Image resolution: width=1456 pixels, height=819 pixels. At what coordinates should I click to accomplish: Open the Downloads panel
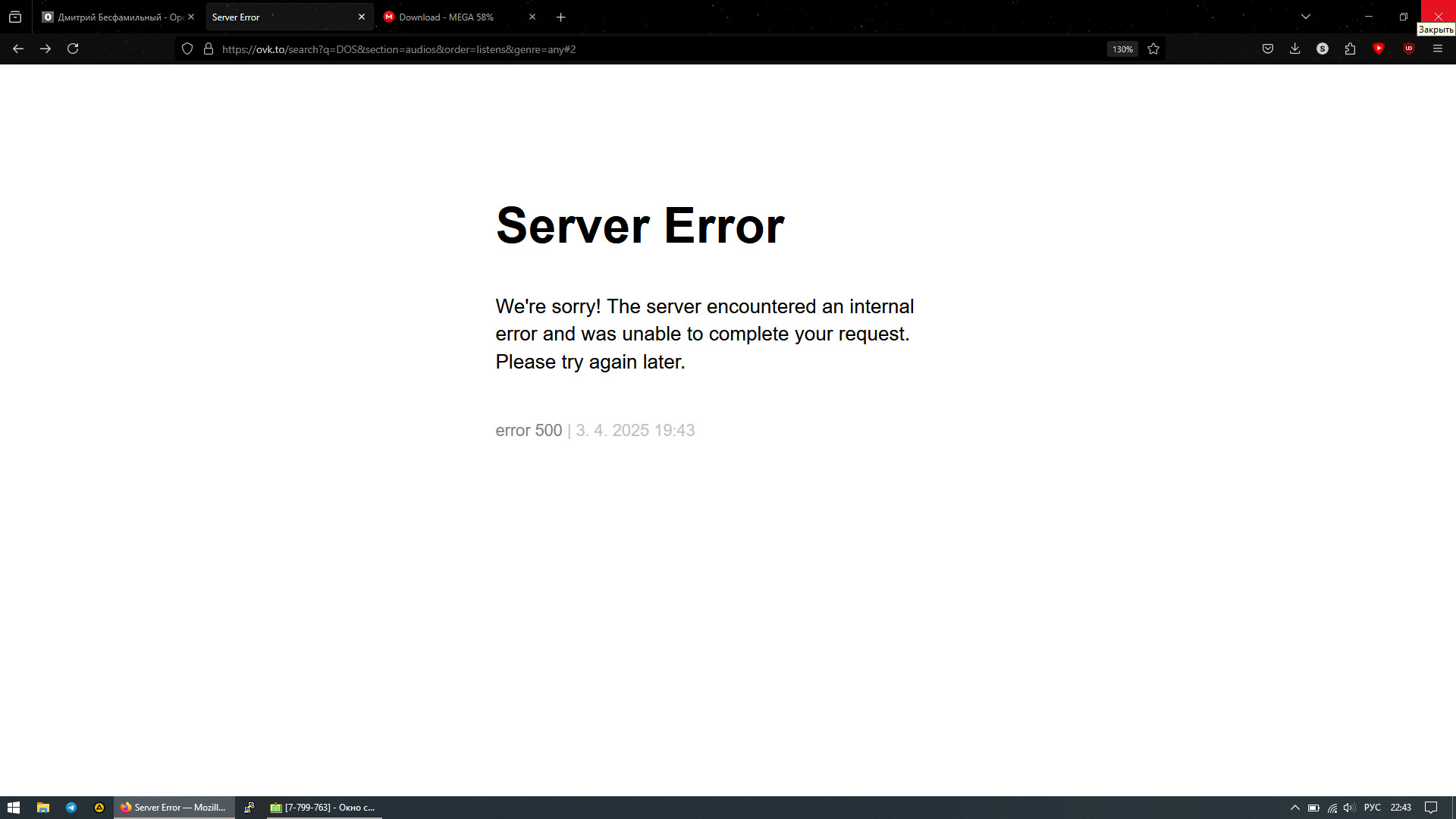1294,49
